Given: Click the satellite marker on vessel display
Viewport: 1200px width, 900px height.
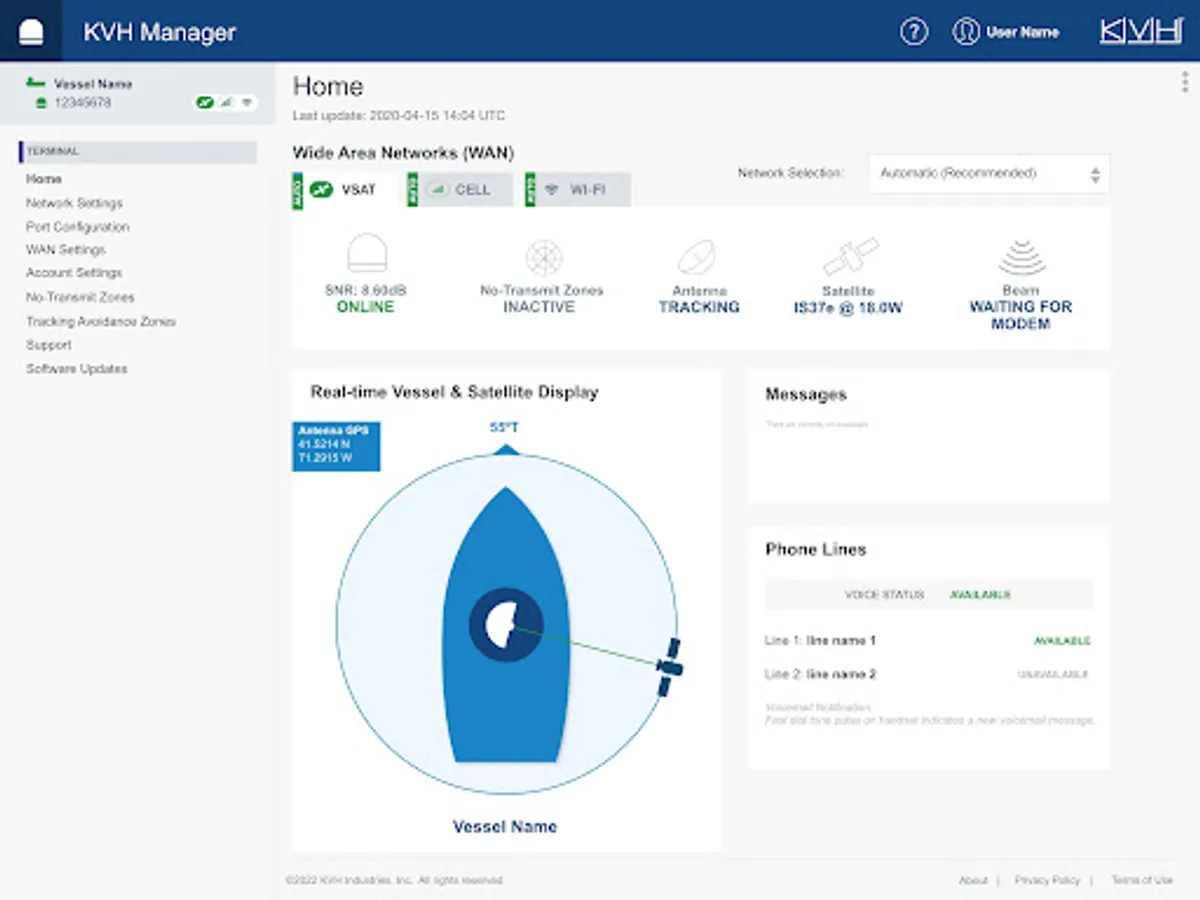Looking at the screenshot, I should [670, 667].
